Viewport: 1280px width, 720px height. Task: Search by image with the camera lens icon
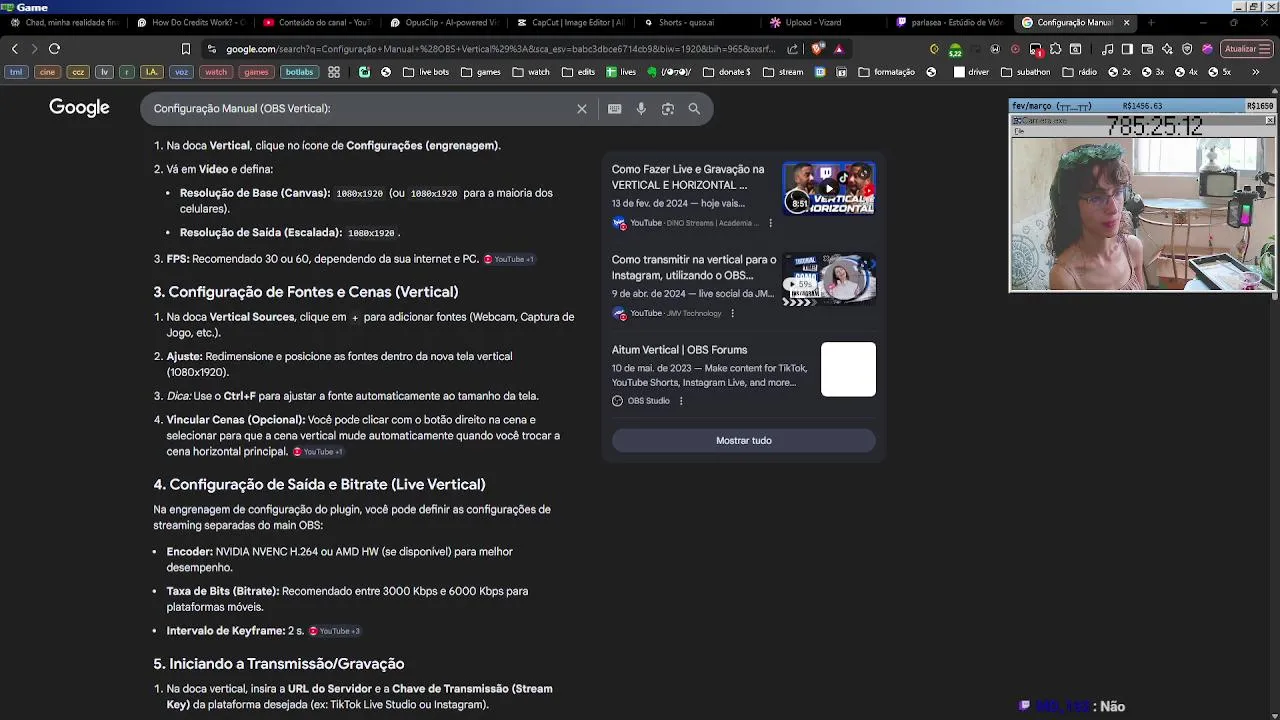pyautogui.click(x=668, y=109)
